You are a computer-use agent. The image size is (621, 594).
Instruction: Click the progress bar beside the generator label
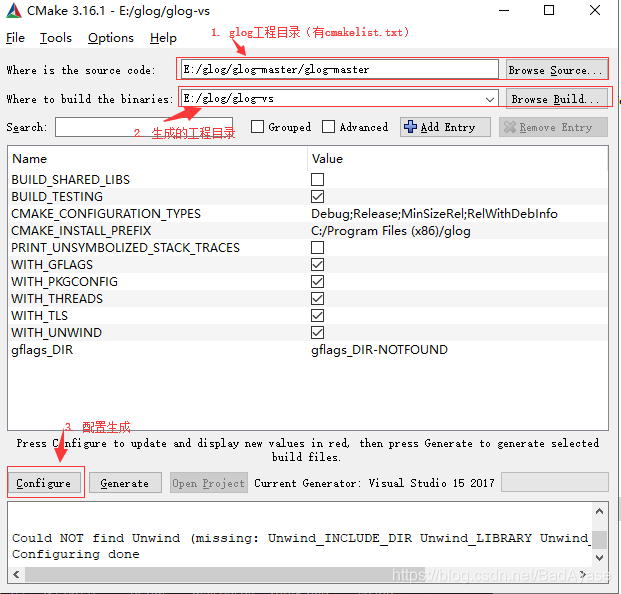click(554, 482)
